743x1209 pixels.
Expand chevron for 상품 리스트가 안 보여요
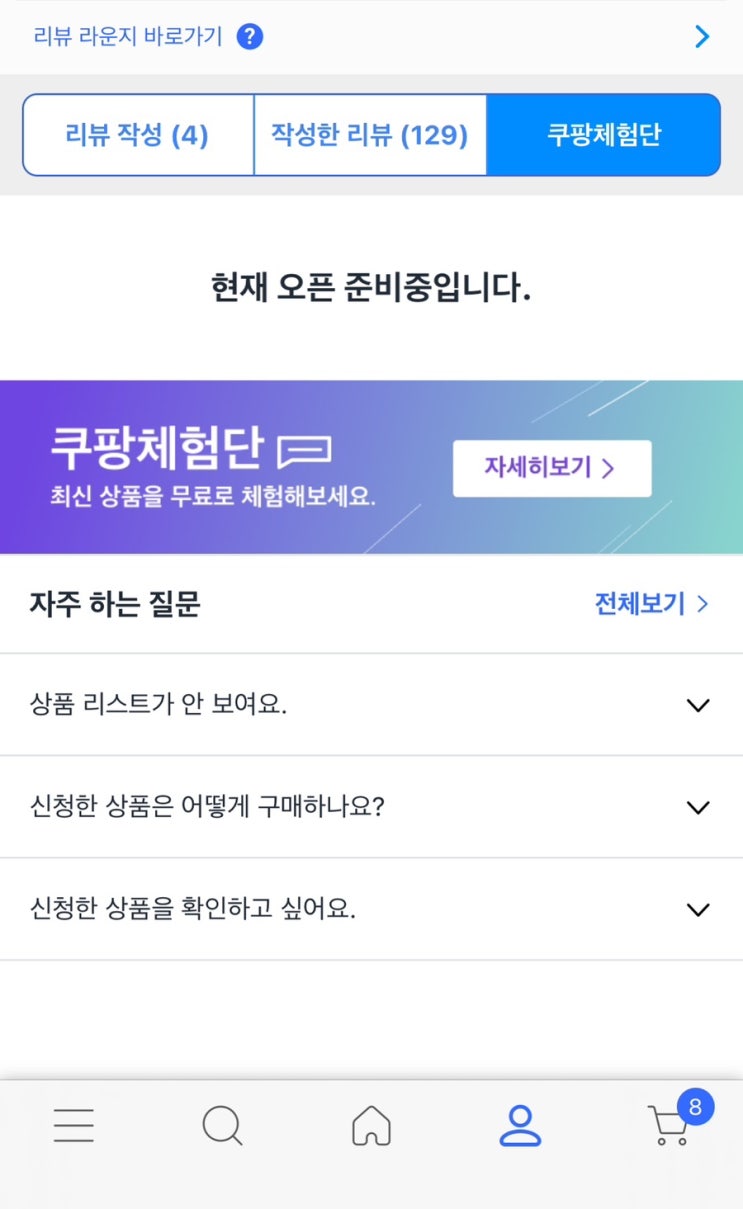click(x=698, y=705)
